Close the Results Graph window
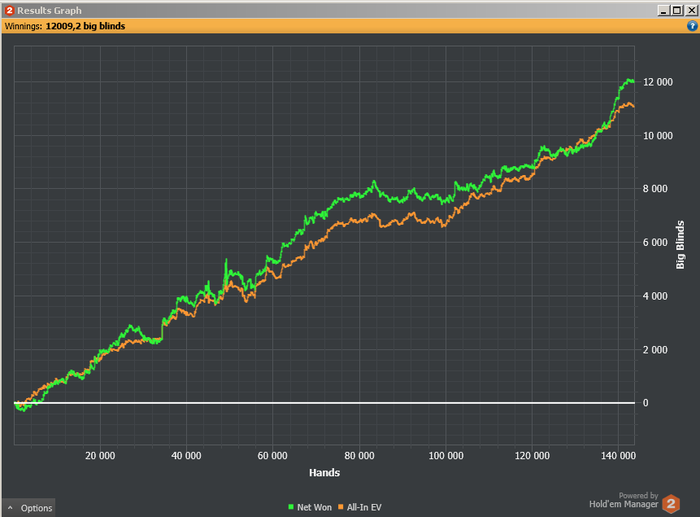Viewport: 700px width, 517px height. (x=691, y=10)
